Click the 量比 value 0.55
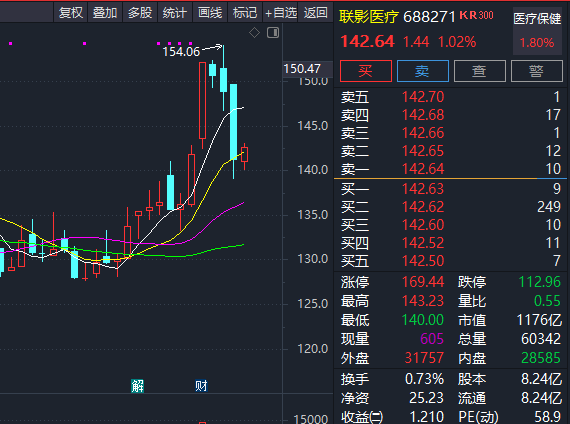 pos(547,301)
